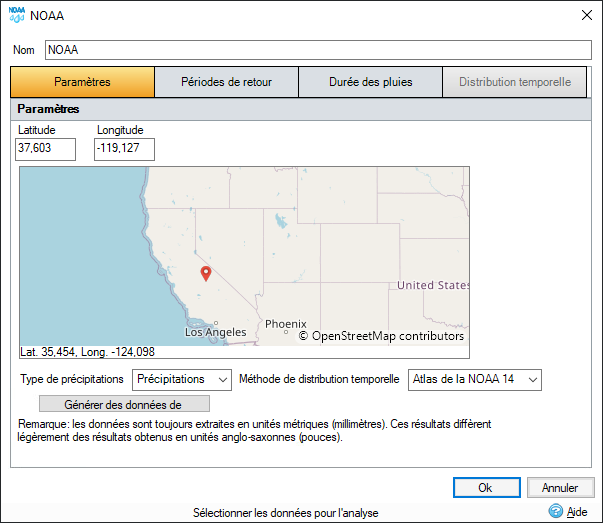Click the Remarque note text
Screen dimensions: 603x523
point(254,430)
